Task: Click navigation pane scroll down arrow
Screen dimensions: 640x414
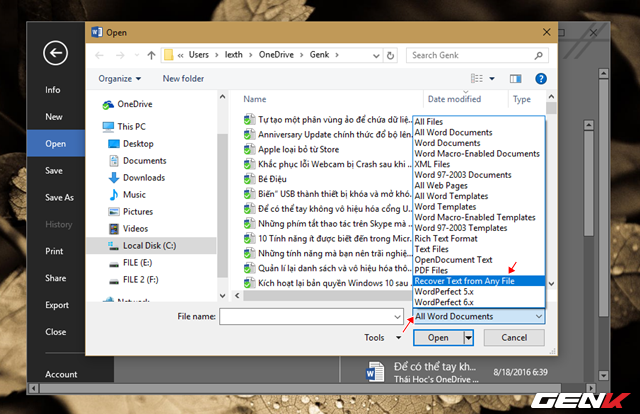Action: pos(222,295)
